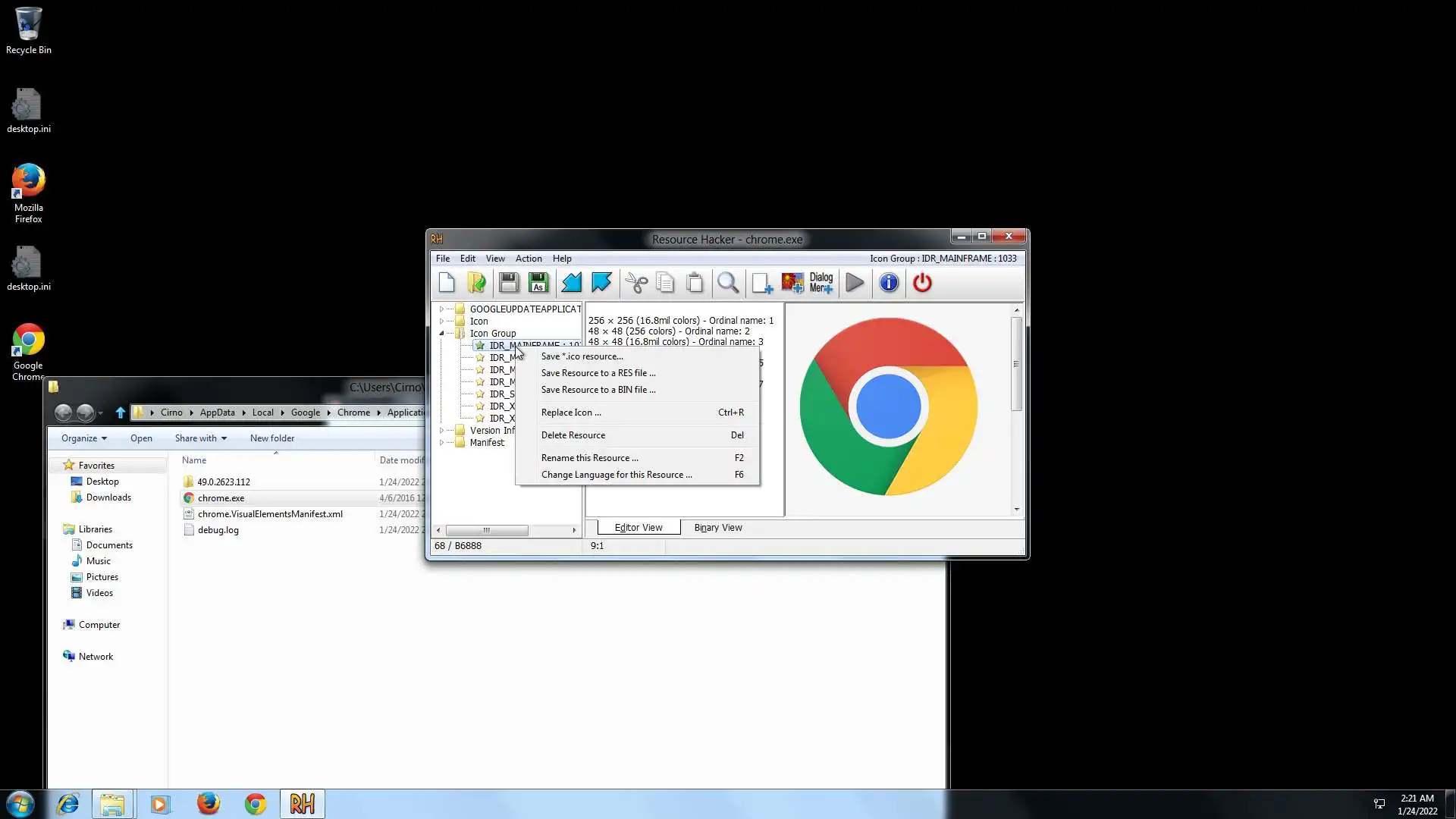Screen dimensions: 1456x819
Task: Switch to Binary View tab
Action: tap(717, 528)
